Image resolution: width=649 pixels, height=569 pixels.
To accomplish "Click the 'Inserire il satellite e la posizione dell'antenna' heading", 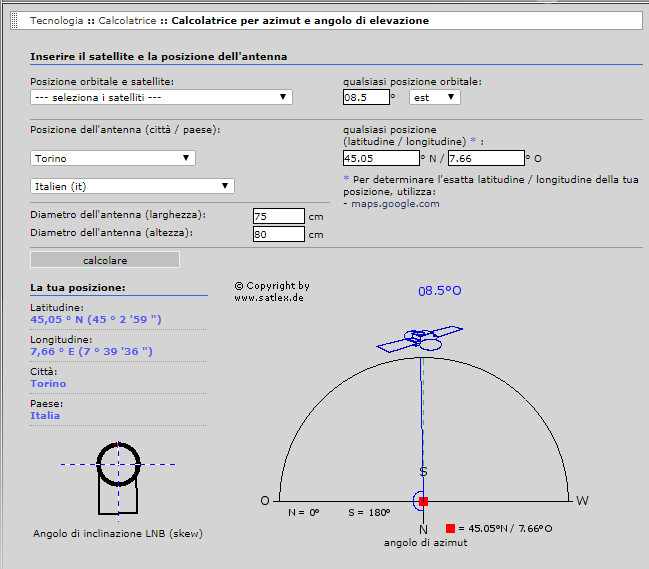I will click(x=159, y=56).
